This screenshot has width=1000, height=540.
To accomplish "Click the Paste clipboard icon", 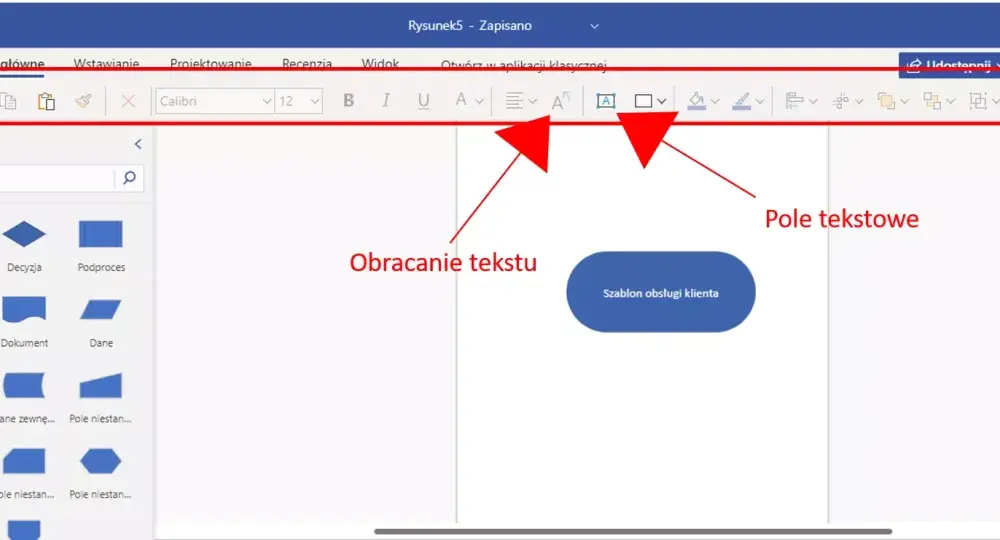I will click(x=46, y=101).
